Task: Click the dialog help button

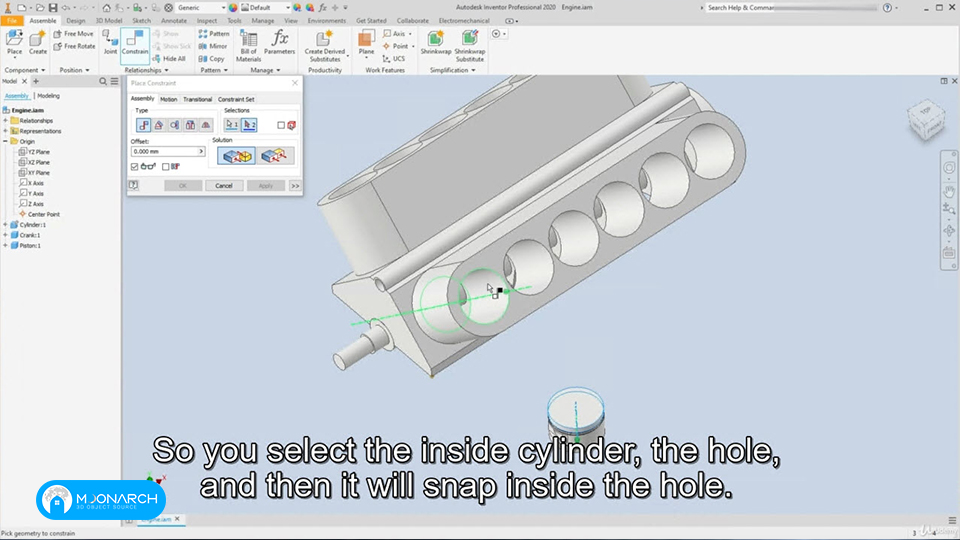Action: pos(133,186)
